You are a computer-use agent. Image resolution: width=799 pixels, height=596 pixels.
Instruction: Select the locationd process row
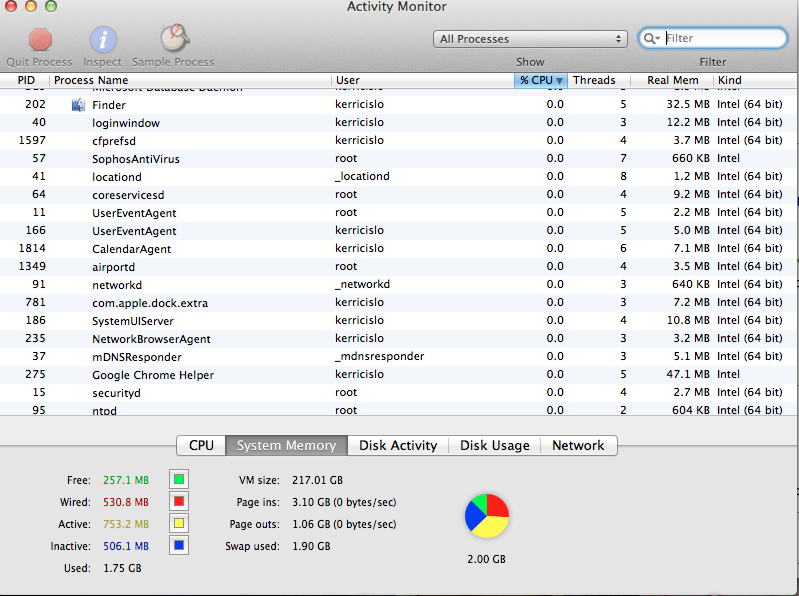[398, 177]
